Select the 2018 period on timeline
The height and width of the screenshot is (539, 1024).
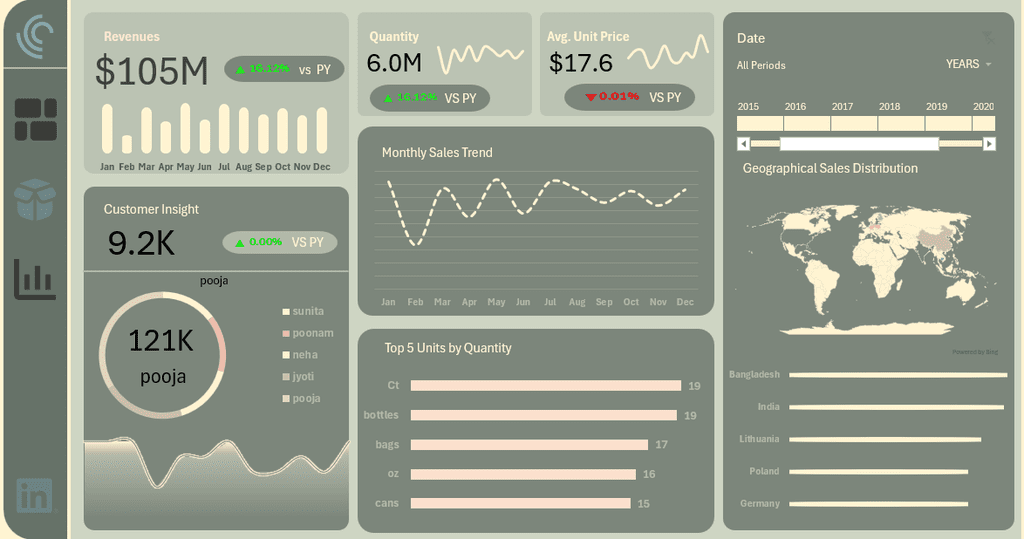901,123
